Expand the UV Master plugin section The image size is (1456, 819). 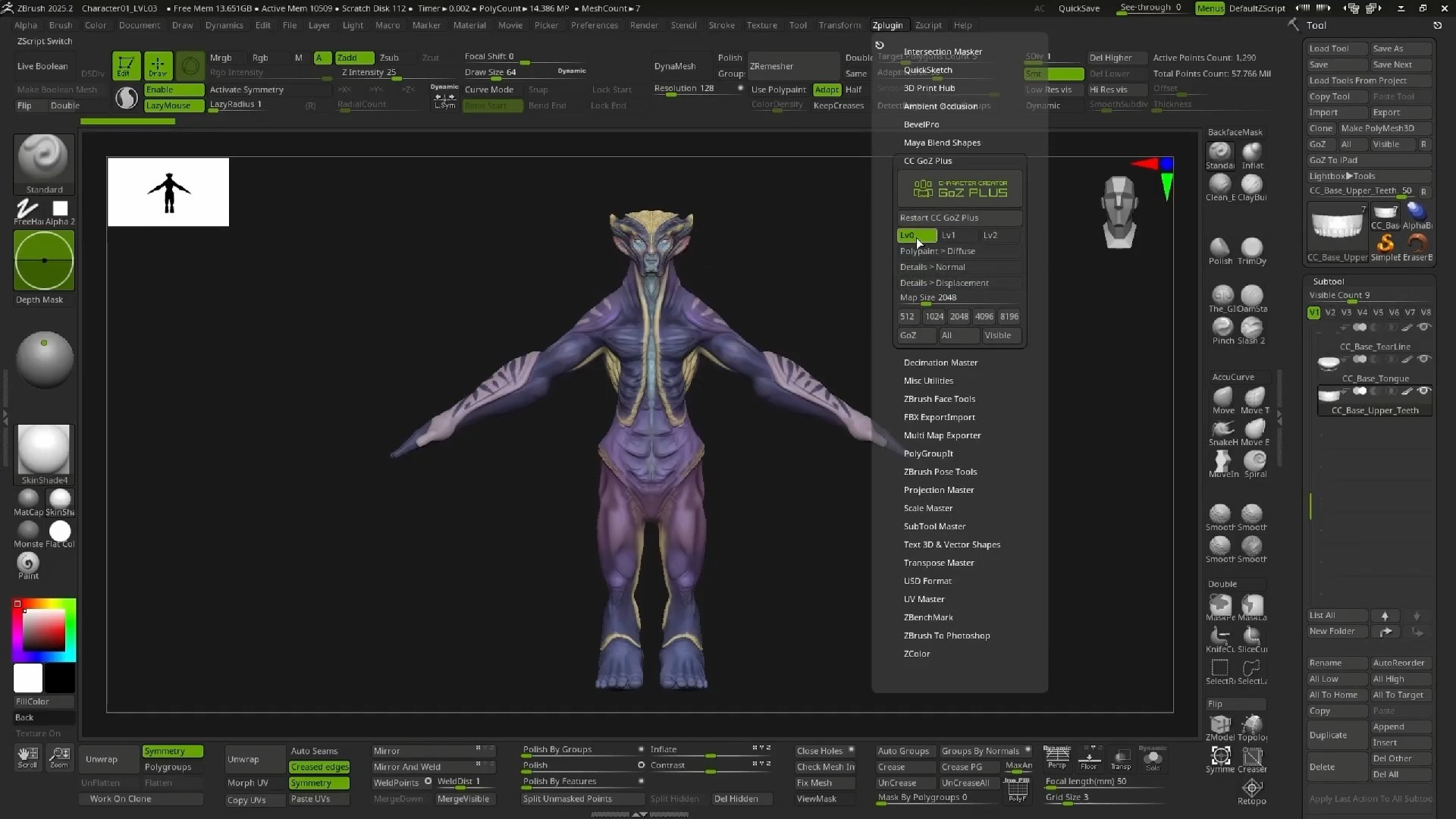tap(924, 599)
